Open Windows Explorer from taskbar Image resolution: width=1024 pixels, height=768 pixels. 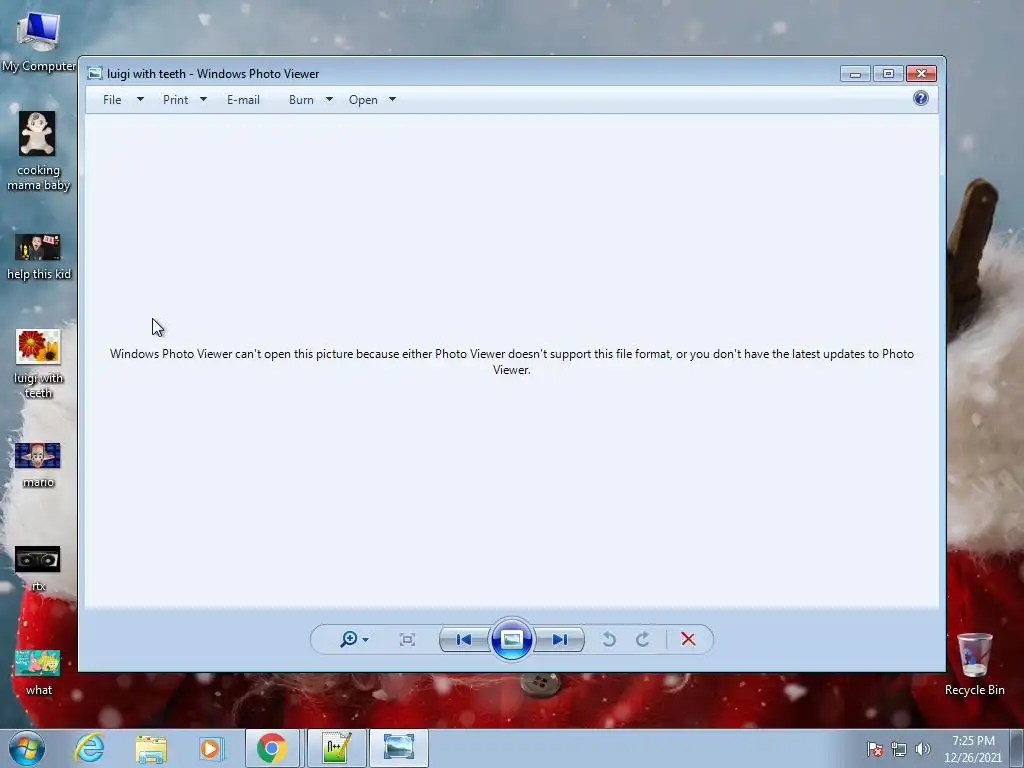click(151, 748)
